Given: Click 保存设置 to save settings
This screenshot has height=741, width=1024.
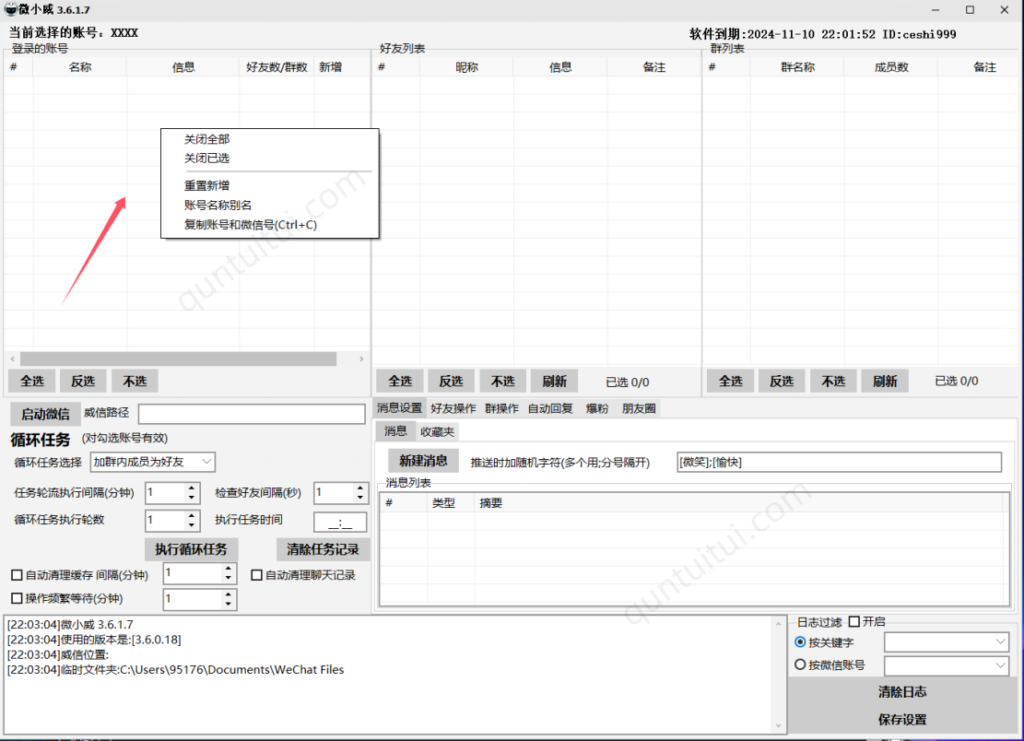Looking at the screenshot, I should click(903, 719).
